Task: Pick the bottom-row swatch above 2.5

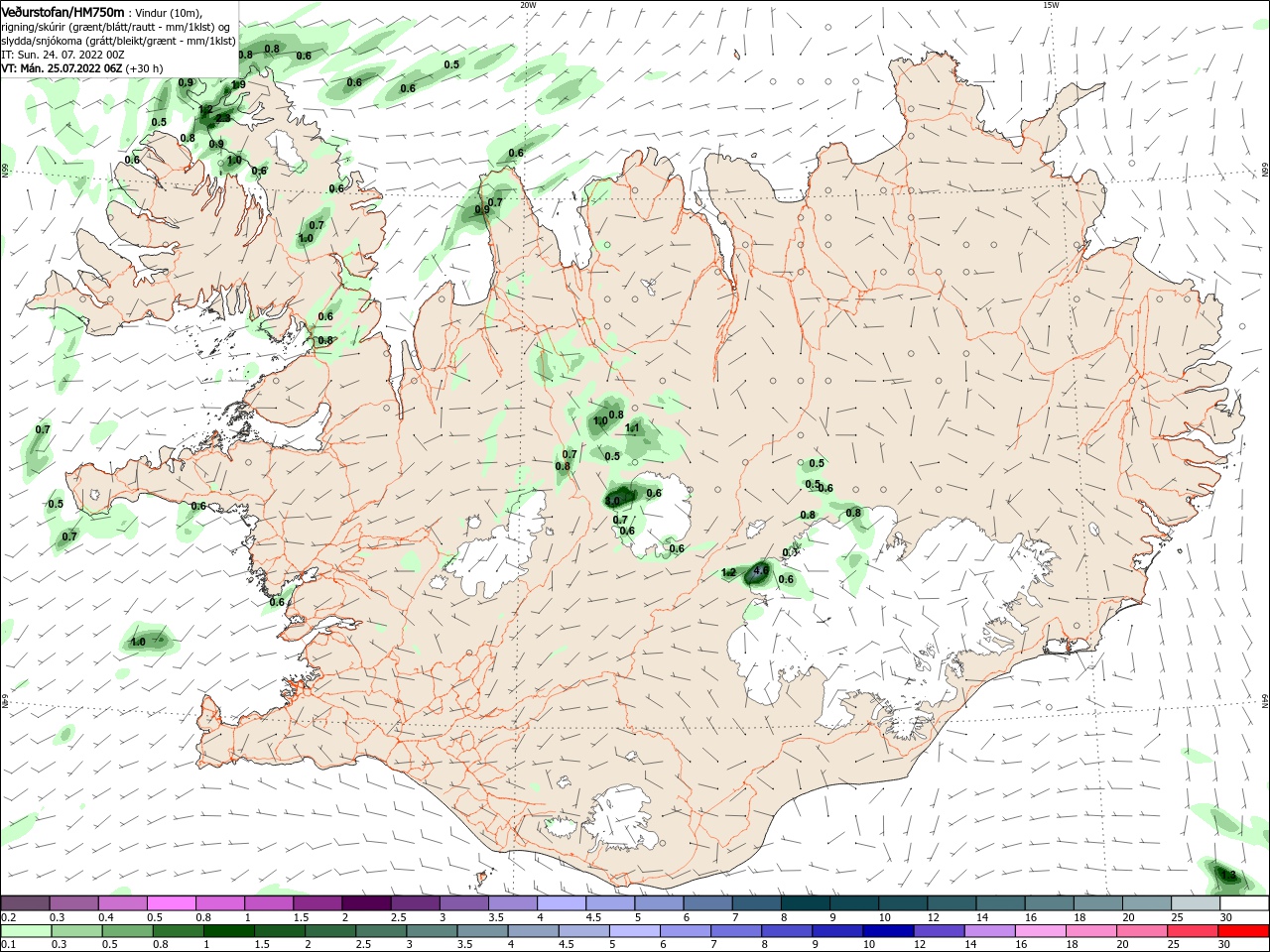Action: click(381, 930)
